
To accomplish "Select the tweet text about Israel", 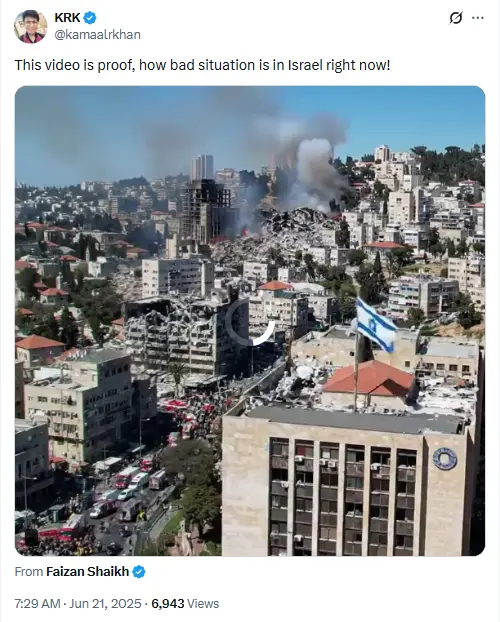I will pos(202,65).
